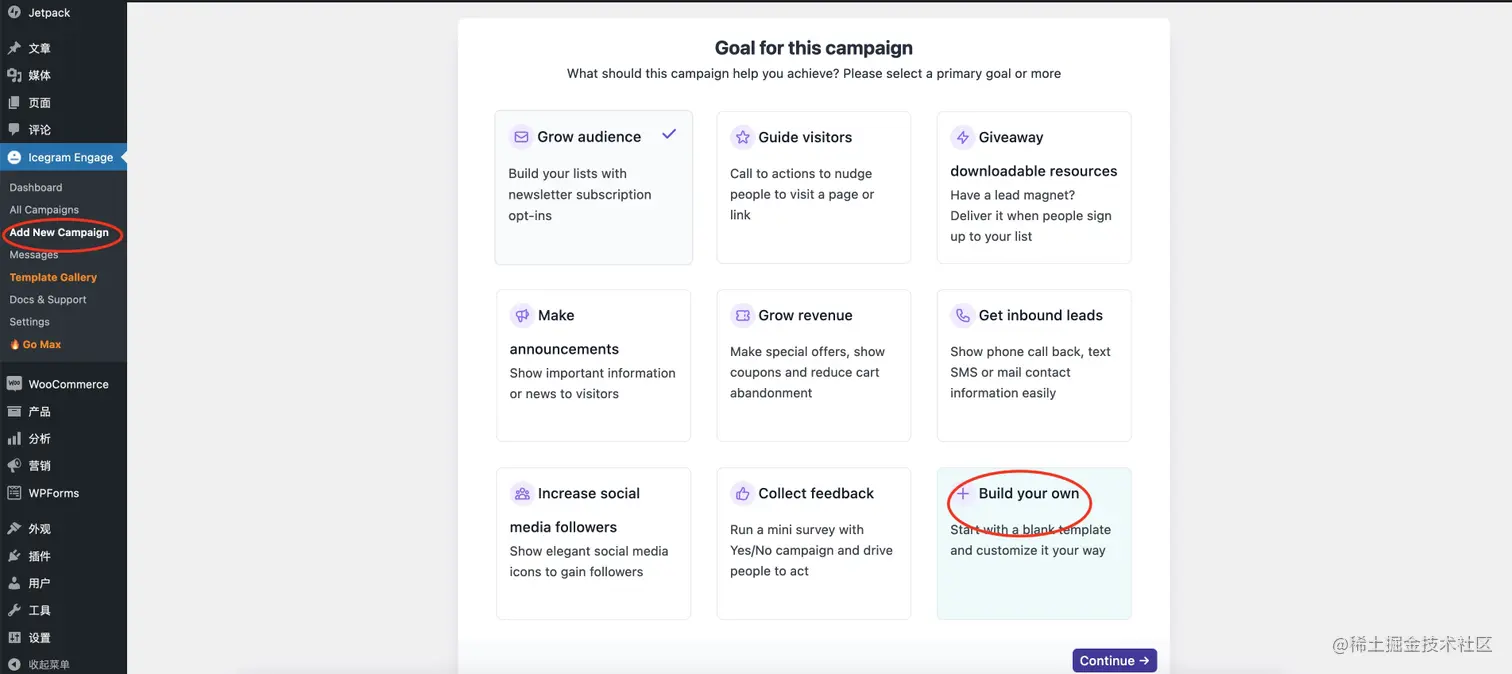Click the phone icon on Get inbound leads
This screenshot has height=674, width=1512.
(x=962, y=315)
